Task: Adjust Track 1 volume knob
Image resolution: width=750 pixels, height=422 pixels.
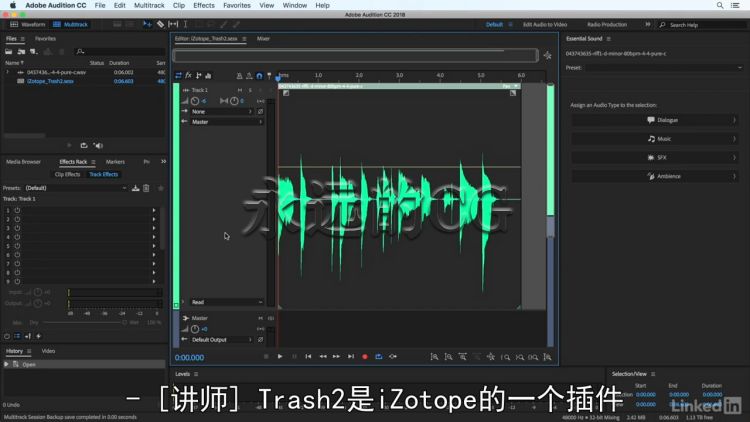Action: (195, 101)
